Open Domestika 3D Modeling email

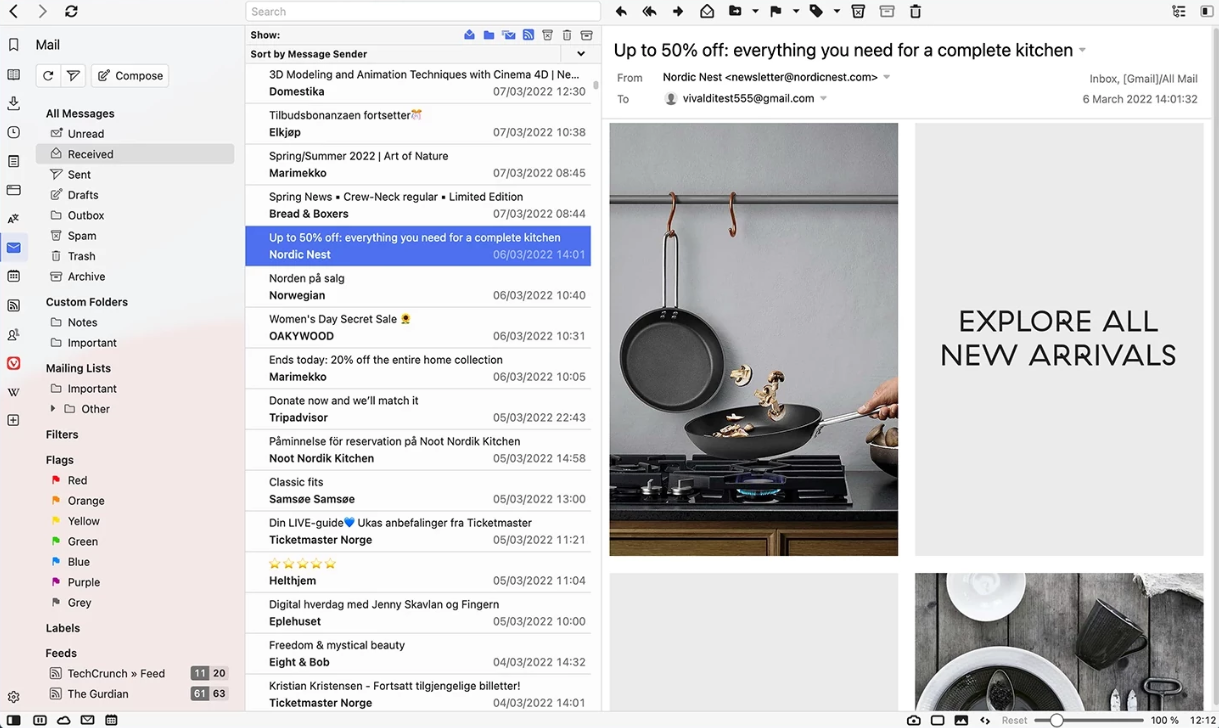pos(418,83)
